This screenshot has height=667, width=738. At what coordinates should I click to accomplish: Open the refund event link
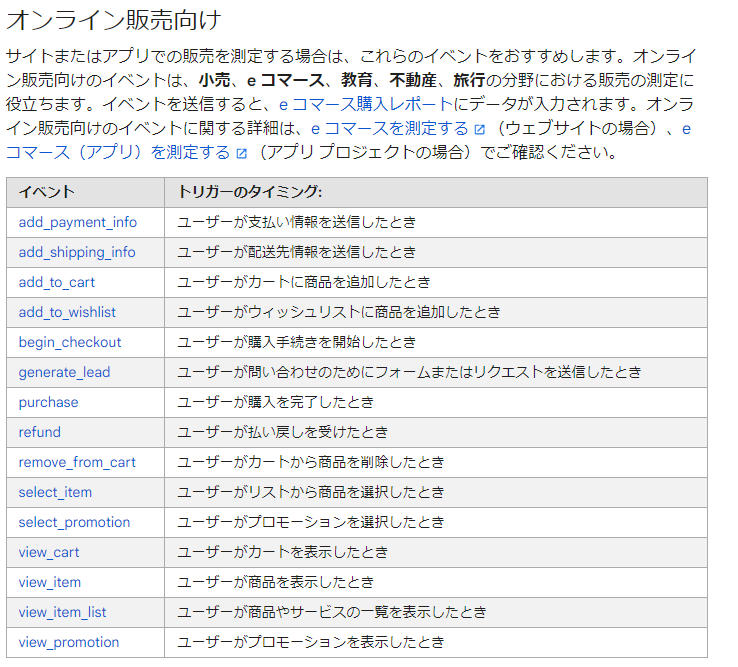click(x=40, y=432)
